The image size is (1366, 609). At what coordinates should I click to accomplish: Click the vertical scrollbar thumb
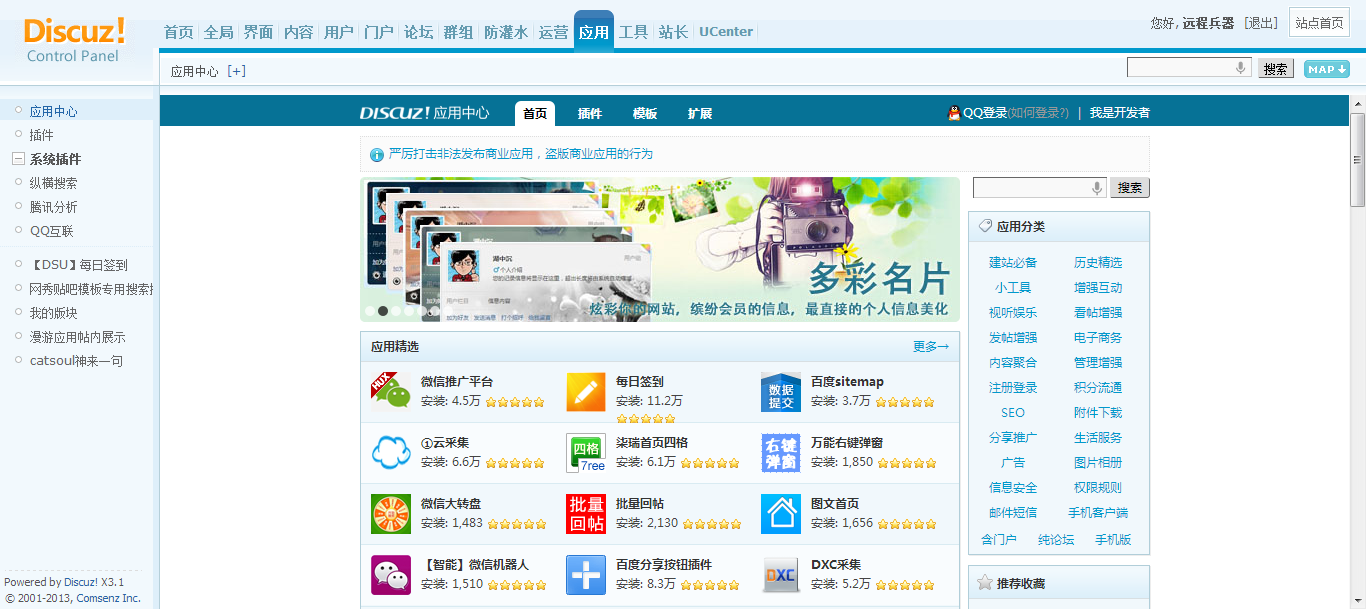pyautogui.click(x=1358, y=160)
